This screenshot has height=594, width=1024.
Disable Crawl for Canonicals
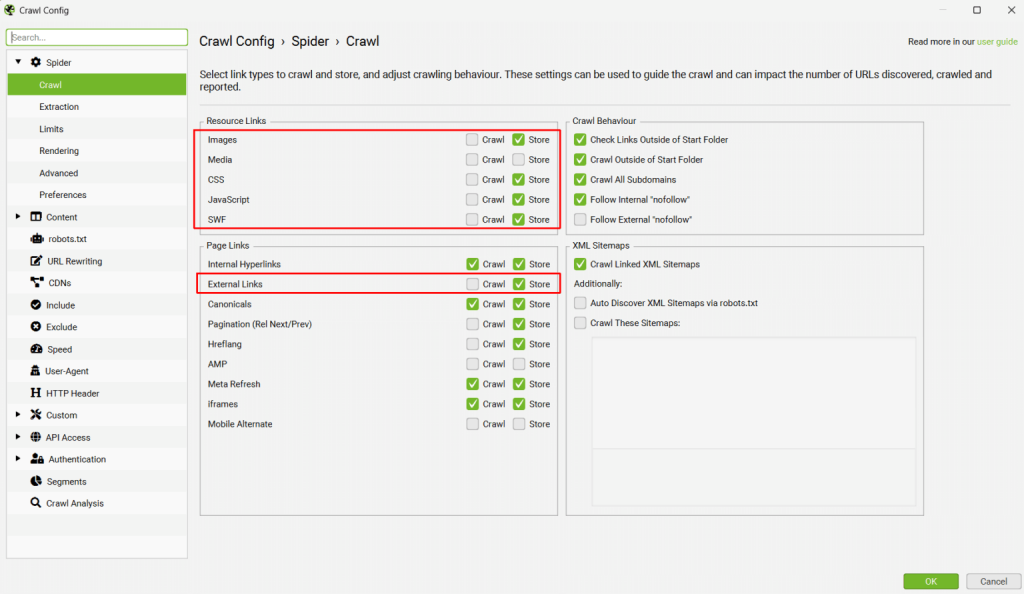coord(472,304)
